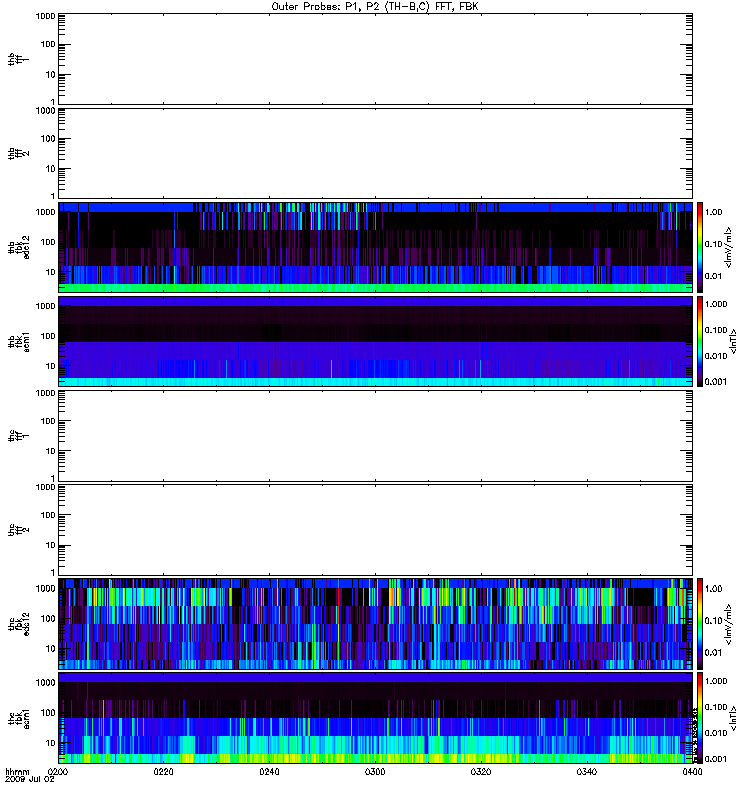Click the thb fbk scm1 spectrogram panel
The width and height of the screenshot is (750, 800).
[375, 341]
